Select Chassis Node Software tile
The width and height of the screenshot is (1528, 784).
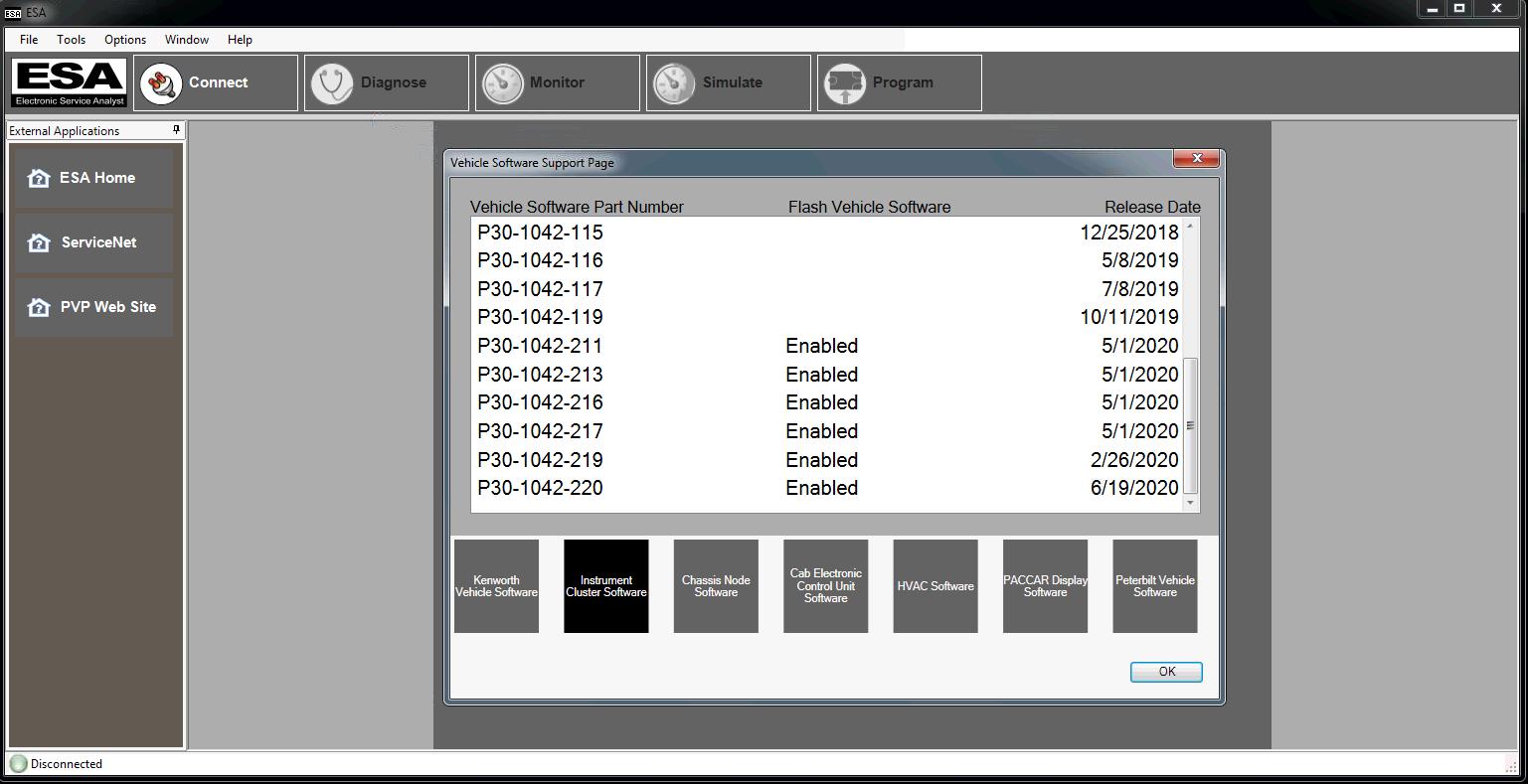pyautogui.click(x=716, y=586)
